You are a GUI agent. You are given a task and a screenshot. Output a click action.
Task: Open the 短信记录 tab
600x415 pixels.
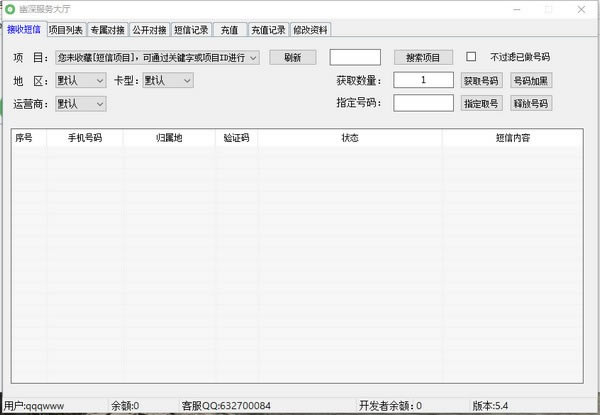191,30
